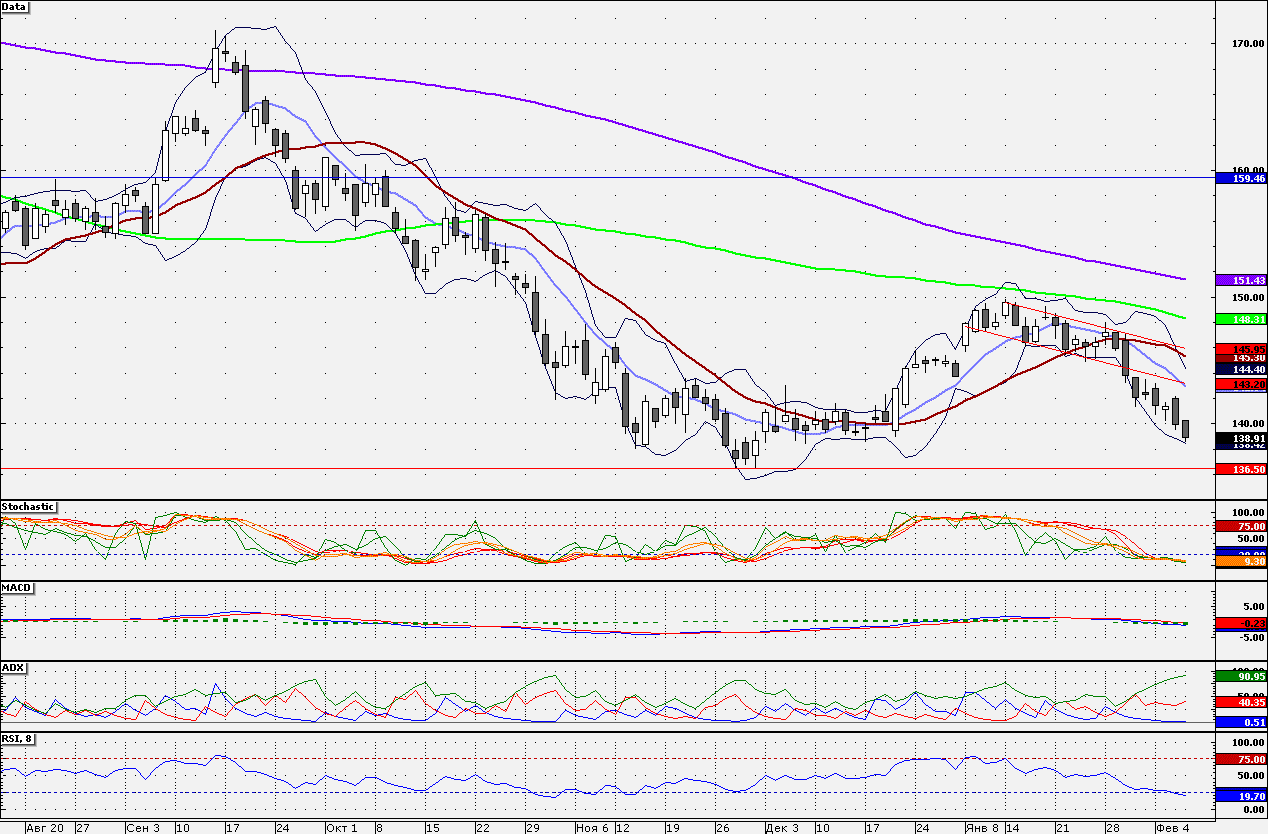Select the Stochastic panel label
This screenshot has width=1268, height=834.
click(x=28, y=507)
